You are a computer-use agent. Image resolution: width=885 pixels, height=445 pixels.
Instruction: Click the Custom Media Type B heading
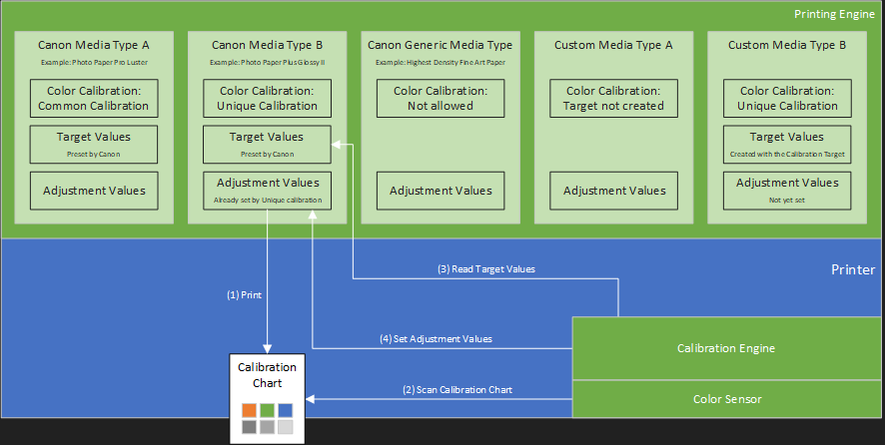click(787, 45)
